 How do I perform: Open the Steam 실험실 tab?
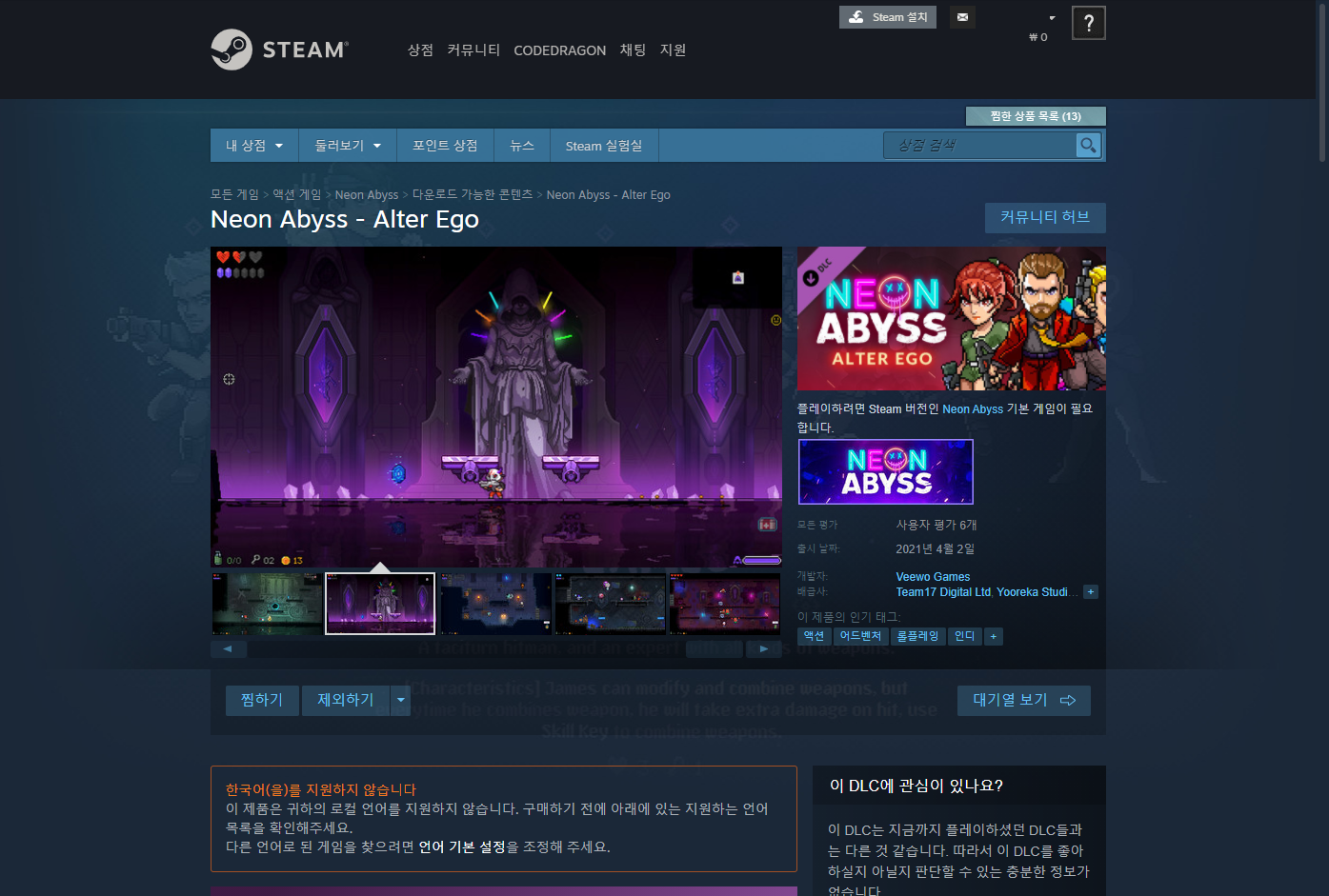(x=604, y=146)
